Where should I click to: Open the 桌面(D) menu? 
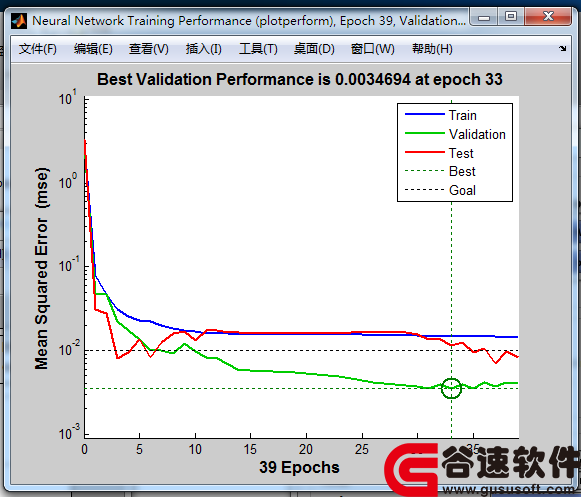click(314, 49)
